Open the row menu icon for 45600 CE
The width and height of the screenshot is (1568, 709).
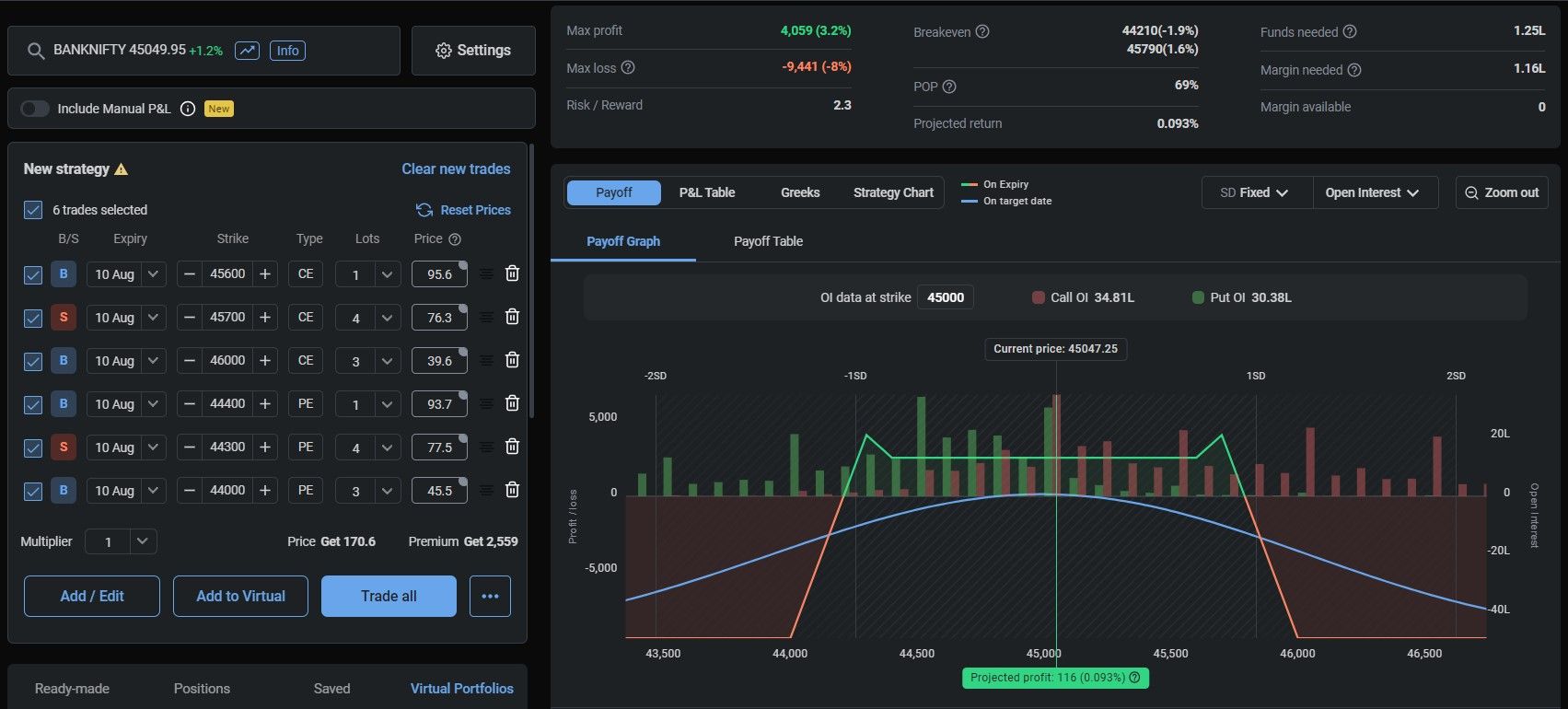click(x=486, y=274)
